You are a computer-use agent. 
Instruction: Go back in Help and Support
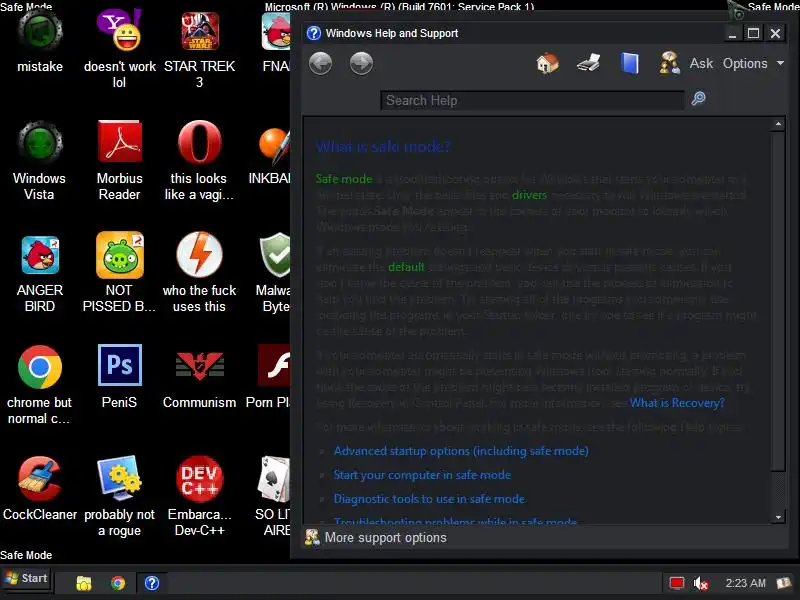[x=320, y=64]
